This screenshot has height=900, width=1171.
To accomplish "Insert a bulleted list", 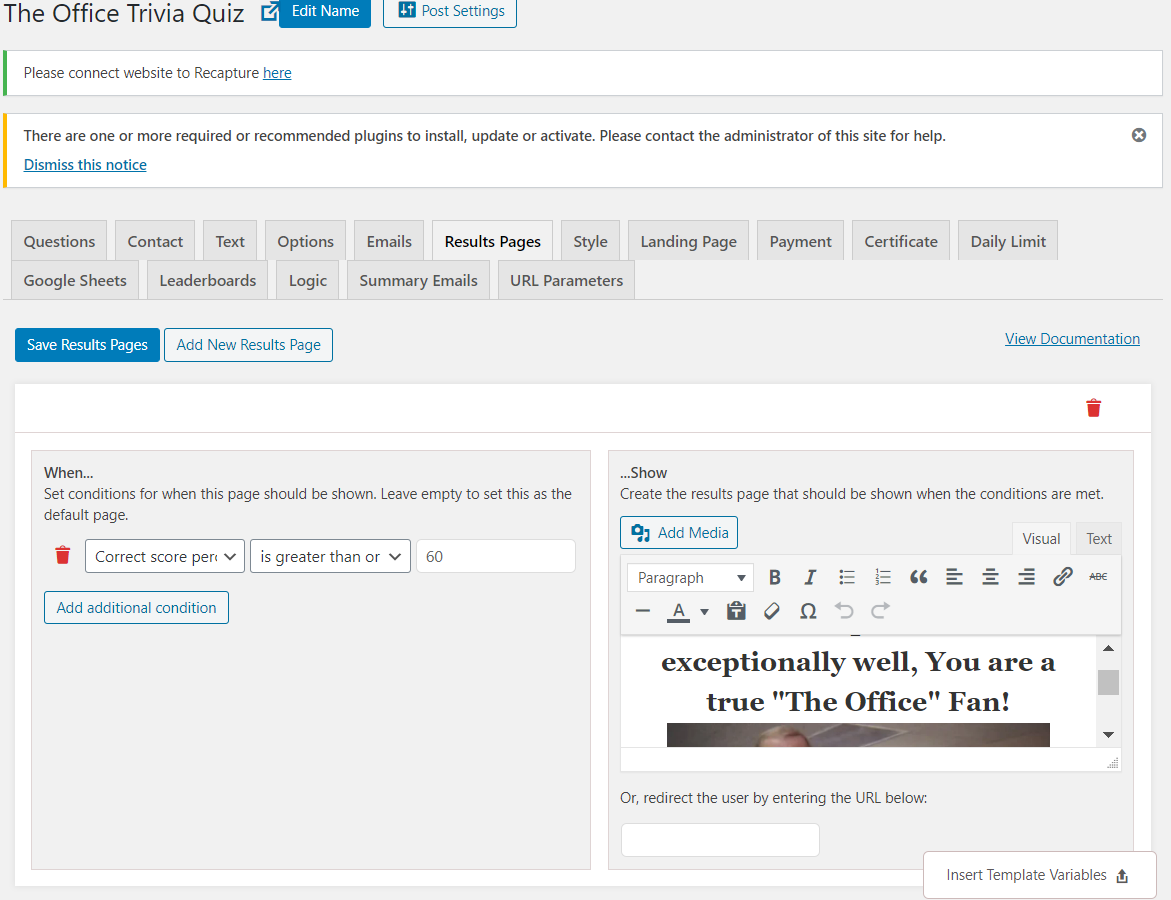I will [846, 576].
